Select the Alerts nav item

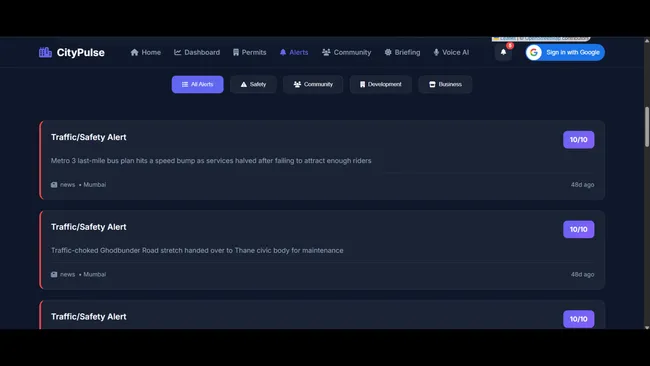point(294,52)
